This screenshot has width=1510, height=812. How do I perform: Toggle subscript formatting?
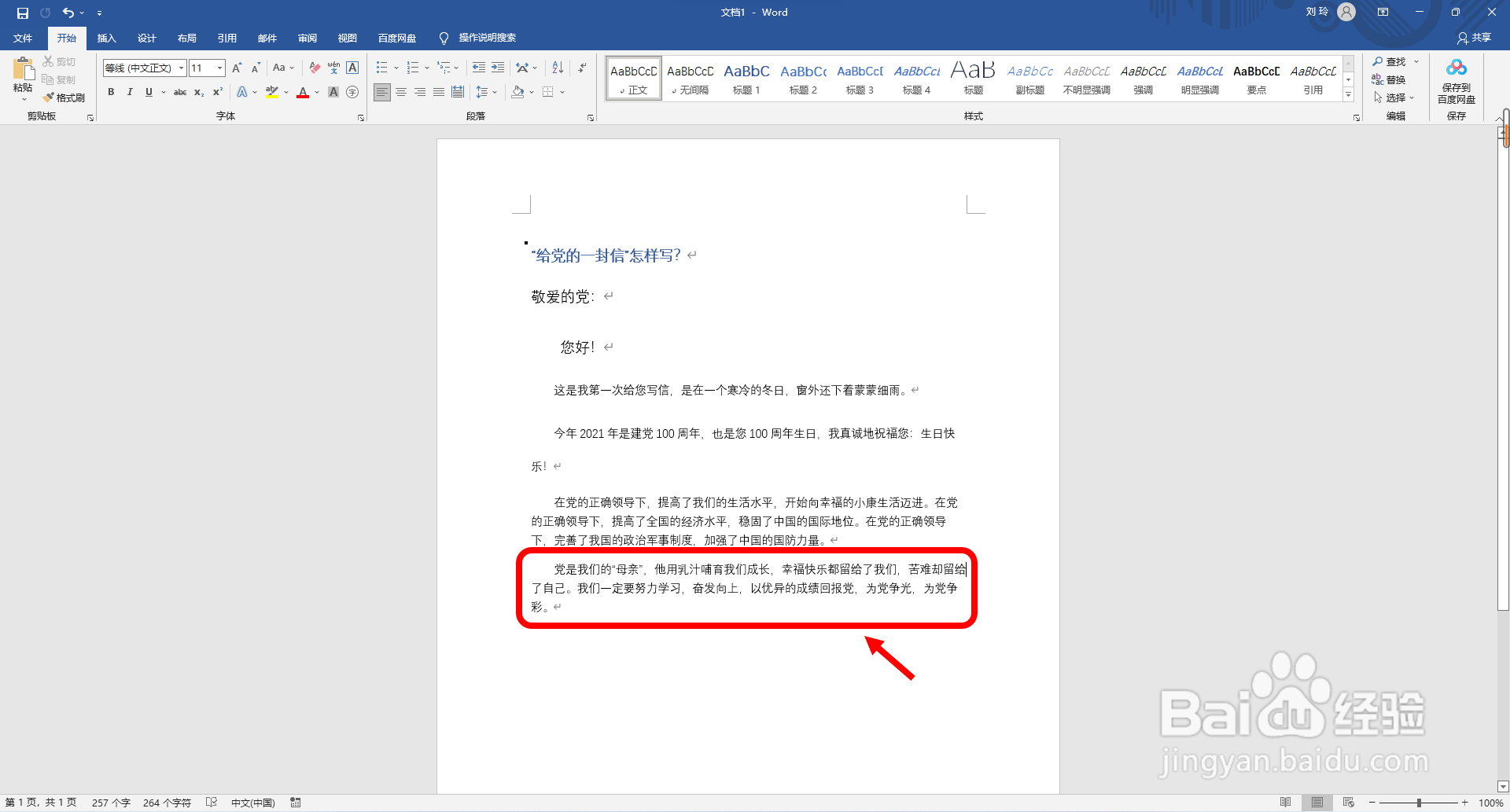(199, 92)
